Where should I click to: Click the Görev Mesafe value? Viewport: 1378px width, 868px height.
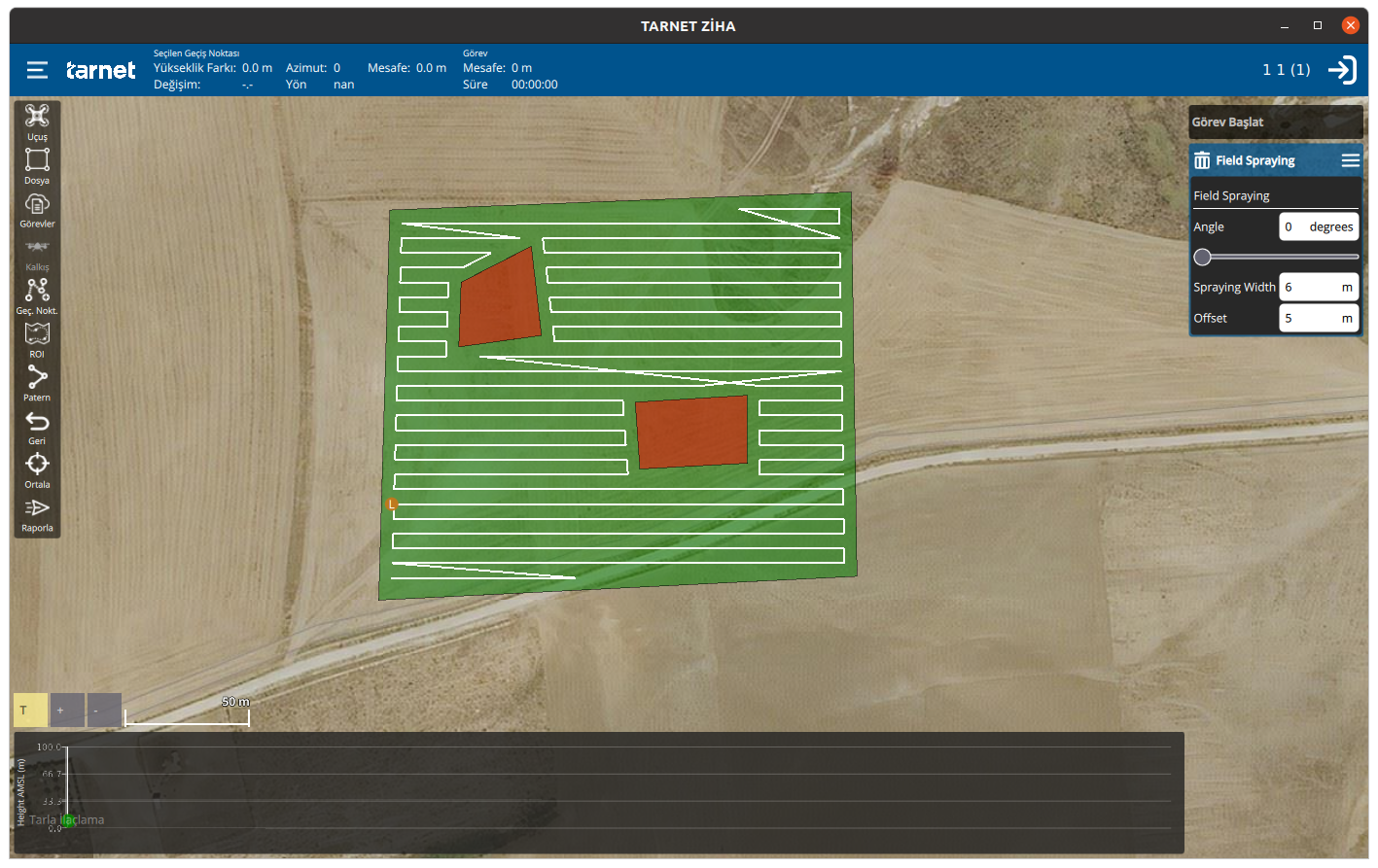click(522, 68)
